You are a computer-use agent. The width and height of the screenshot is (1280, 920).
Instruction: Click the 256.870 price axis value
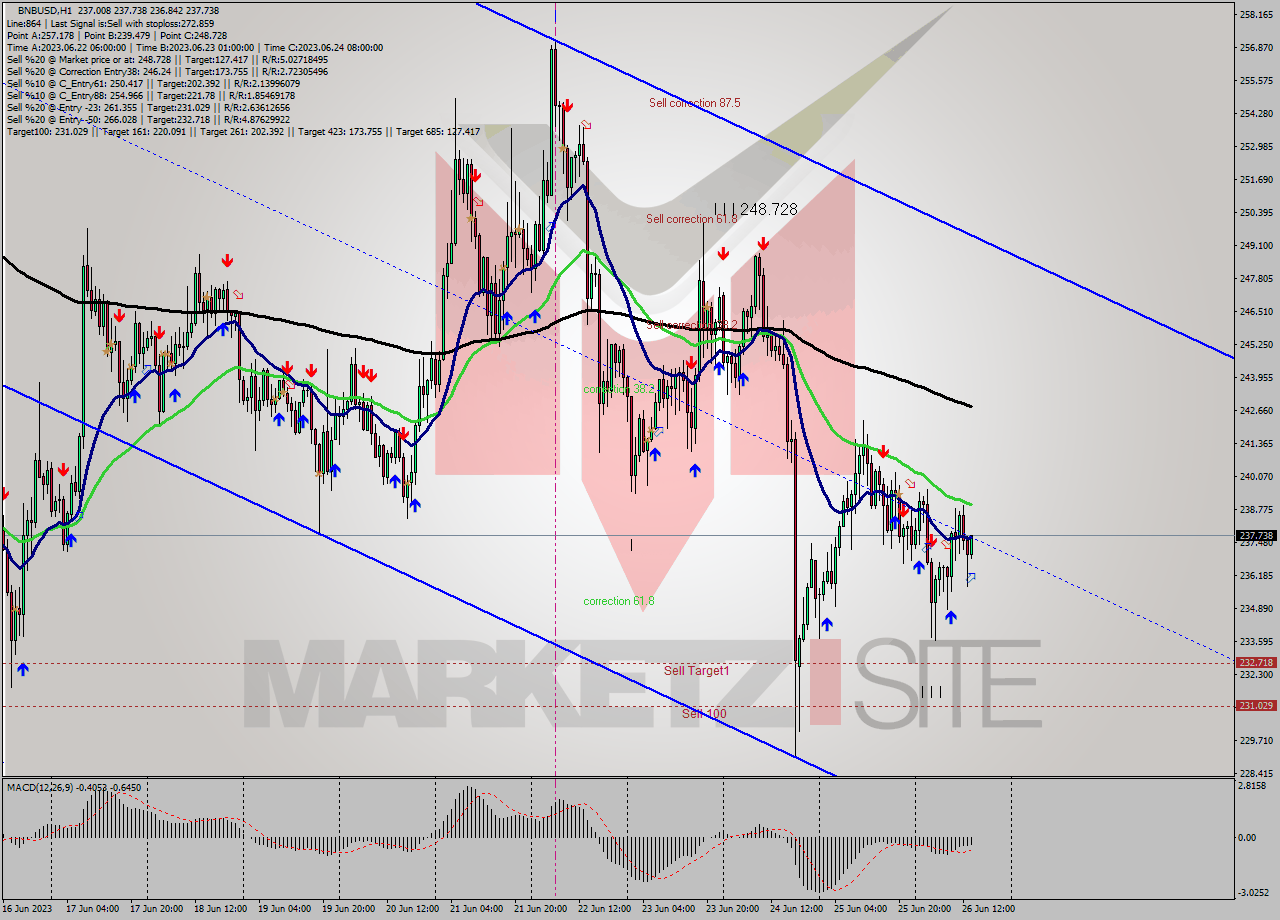click(1256, 47)
